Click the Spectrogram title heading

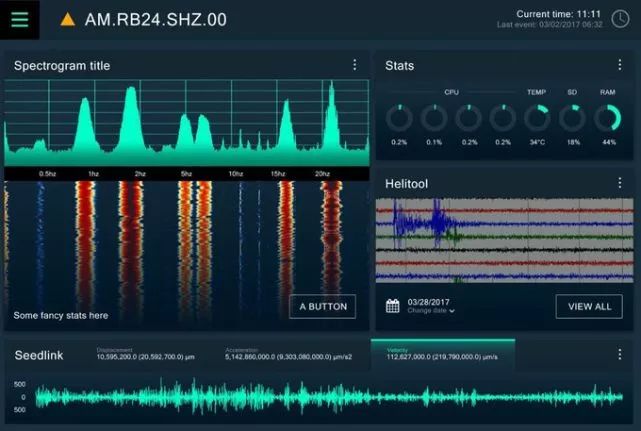62,65
